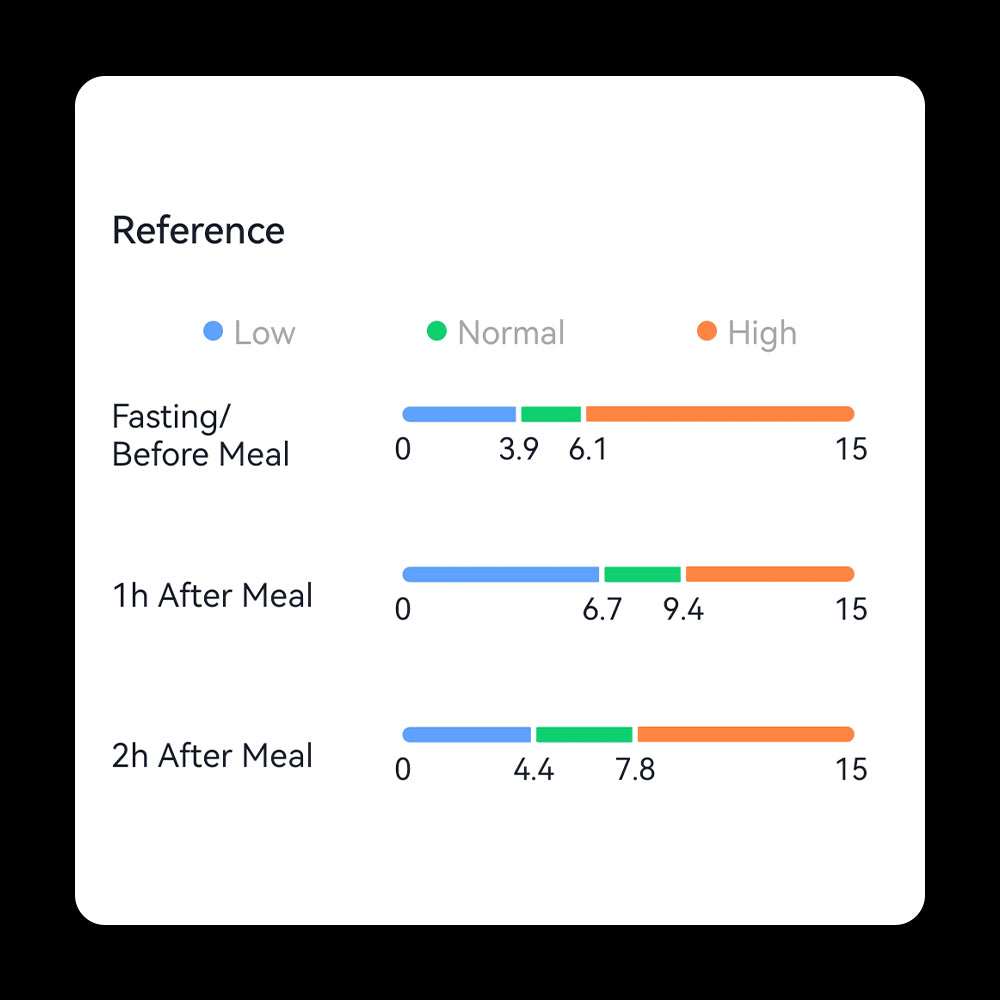The image size is (1000, 1000).
Task: Select the Fasting/Before Meal row label
Action: (200, 435)
